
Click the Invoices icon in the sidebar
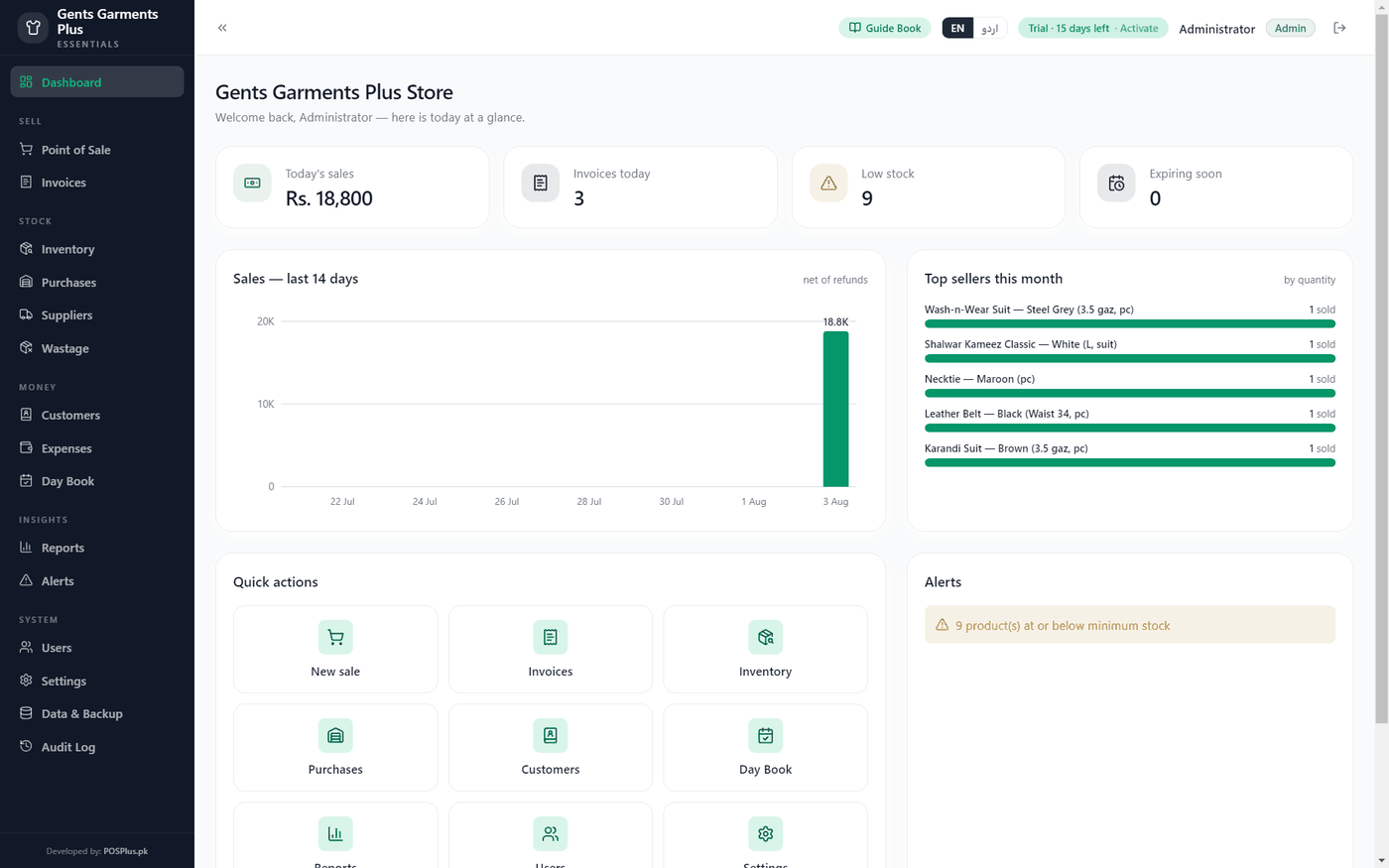(x=26, y=183)
